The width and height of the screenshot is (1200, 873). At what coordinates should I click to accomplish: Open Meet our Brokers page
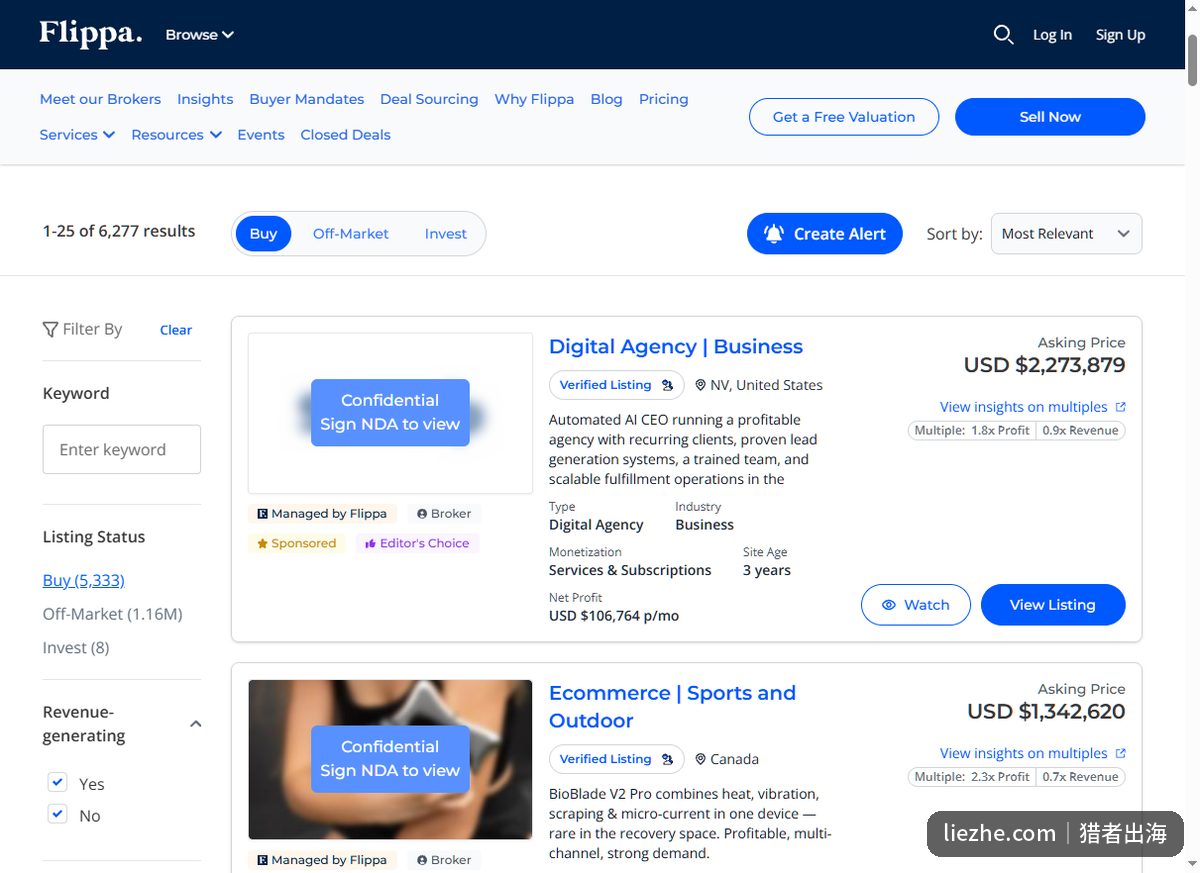click(x=100, y=99)
